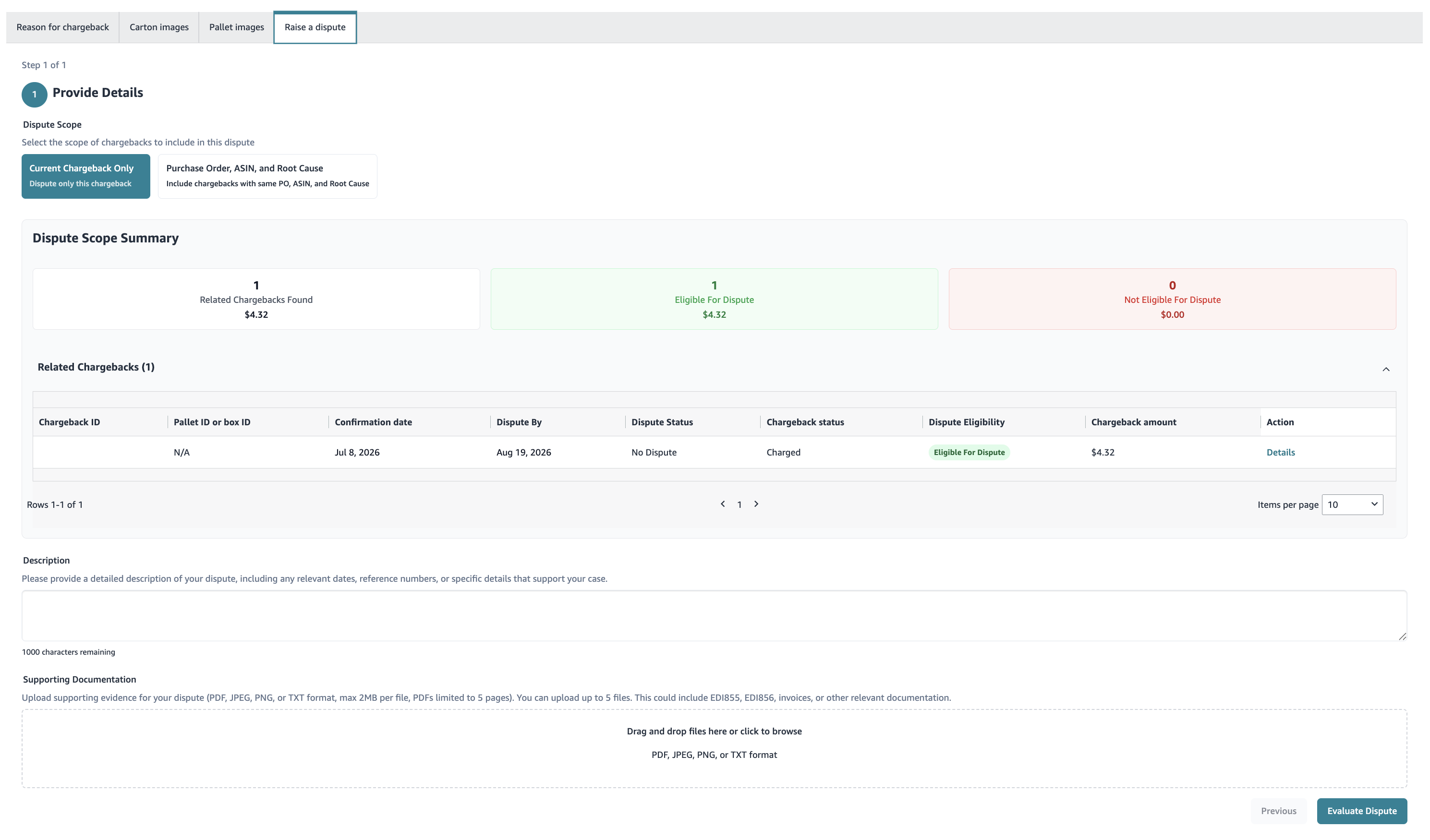1430x840 pixels.
Task: Click the Previous button
Action: 1278,811
